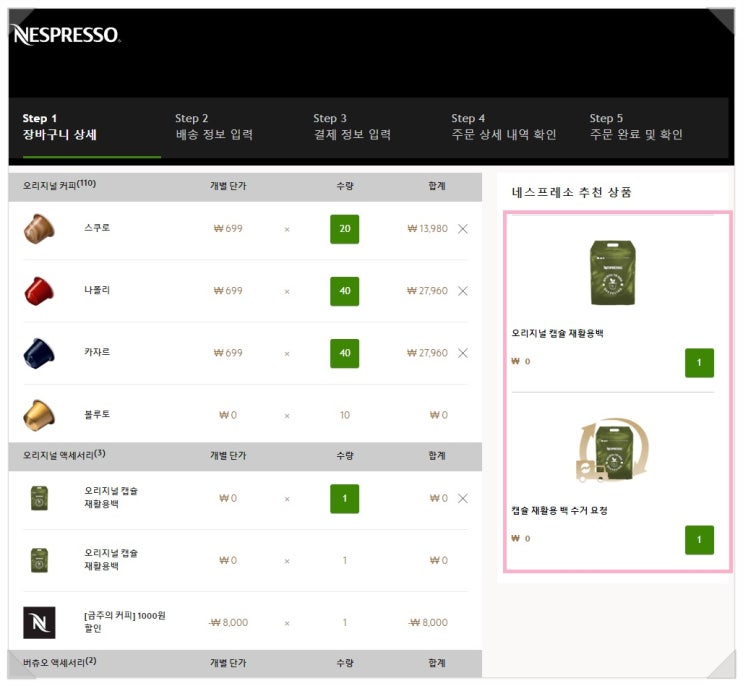Go to Step 5 주문 완료 및 확인

click(636, 127)
